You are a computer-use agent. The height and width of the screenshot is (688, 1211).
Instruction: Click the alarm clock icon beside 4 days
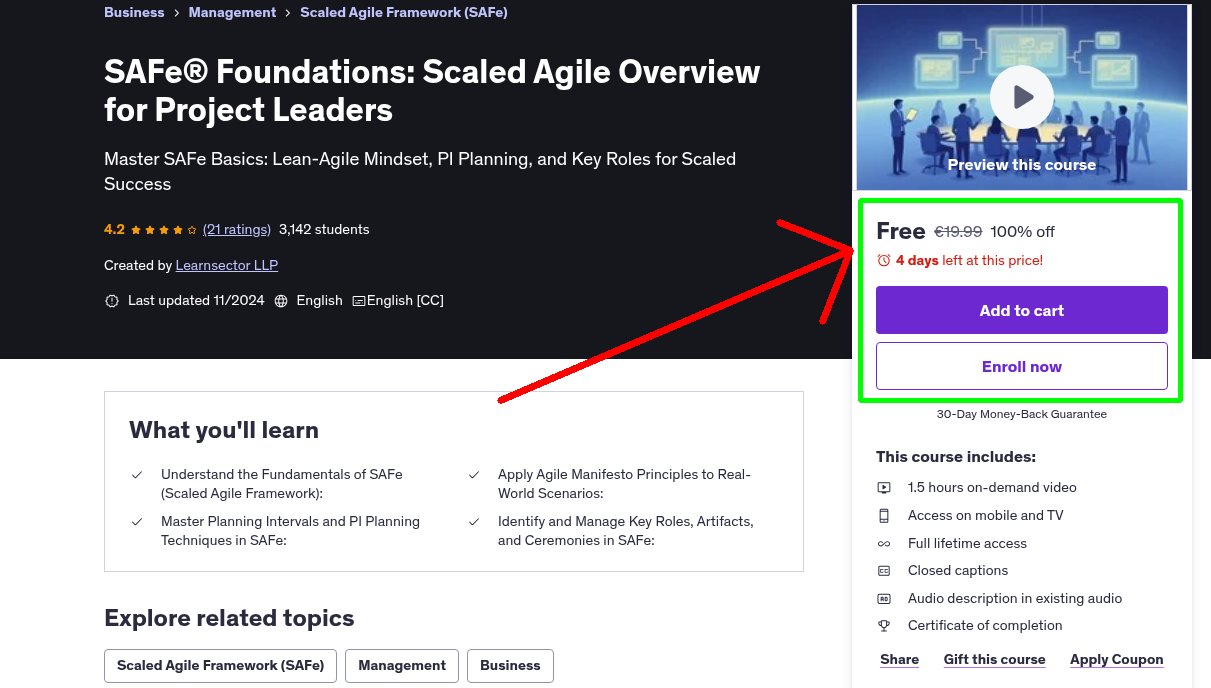[x=884, y=260]
